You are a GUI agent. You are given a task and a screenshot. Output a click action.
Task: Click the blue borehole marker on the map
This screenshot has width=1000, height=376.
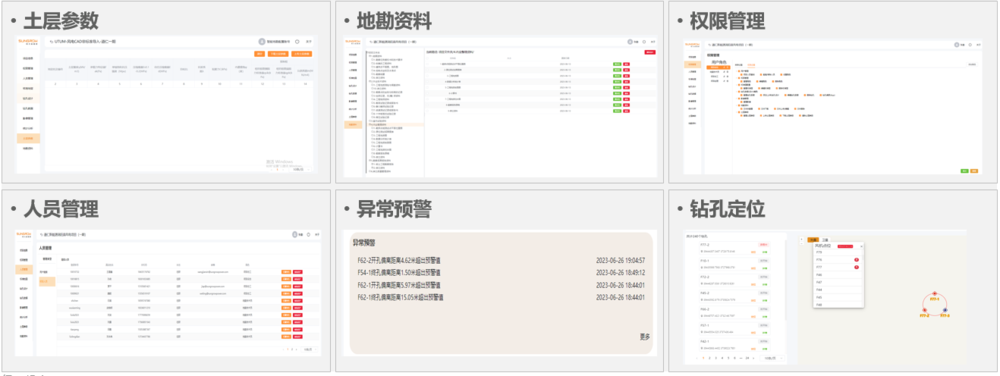pos(945,310)
